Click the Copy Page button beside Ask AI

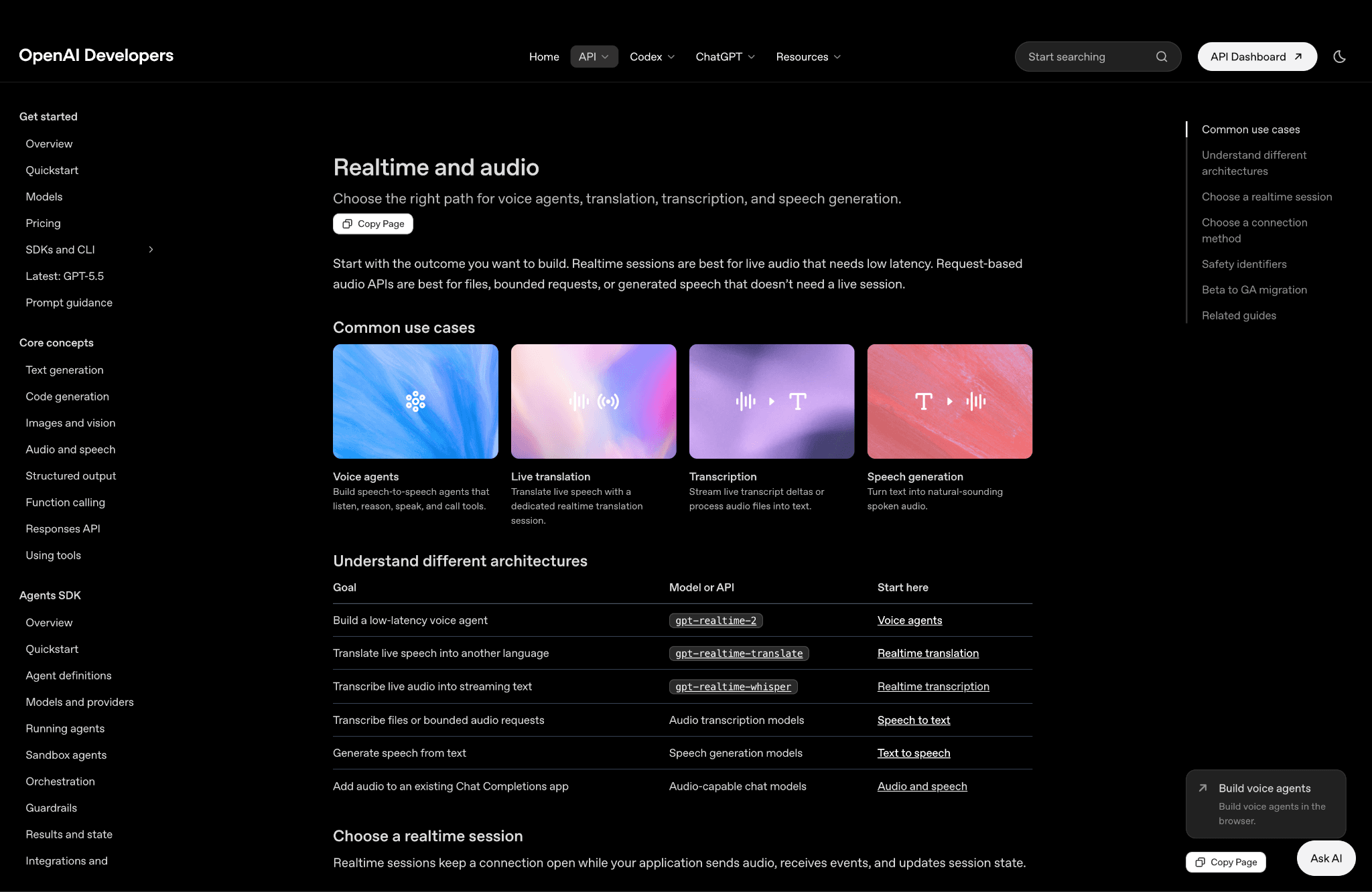coord(1226,862)
